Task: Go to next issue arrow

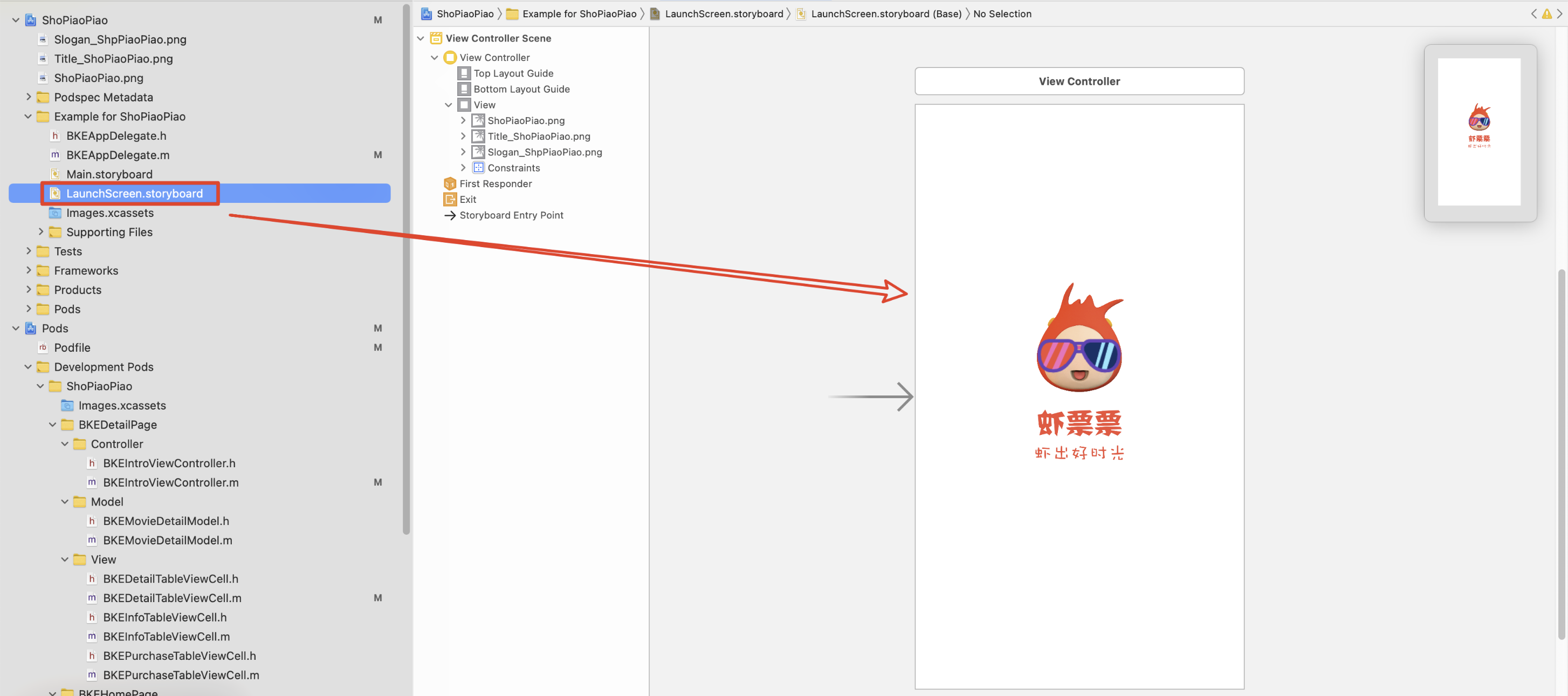Action: pos(1559,14)
